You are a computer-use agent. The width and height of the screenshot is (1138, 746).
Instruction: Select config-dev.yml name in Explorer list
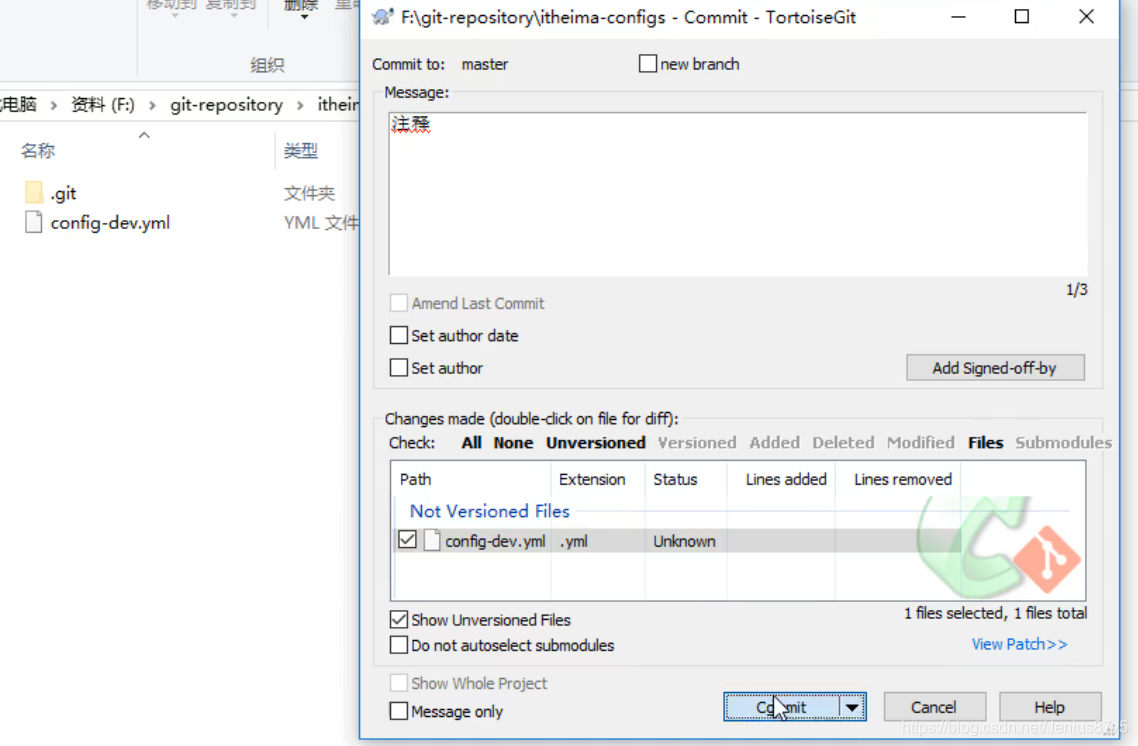(110, 223)
